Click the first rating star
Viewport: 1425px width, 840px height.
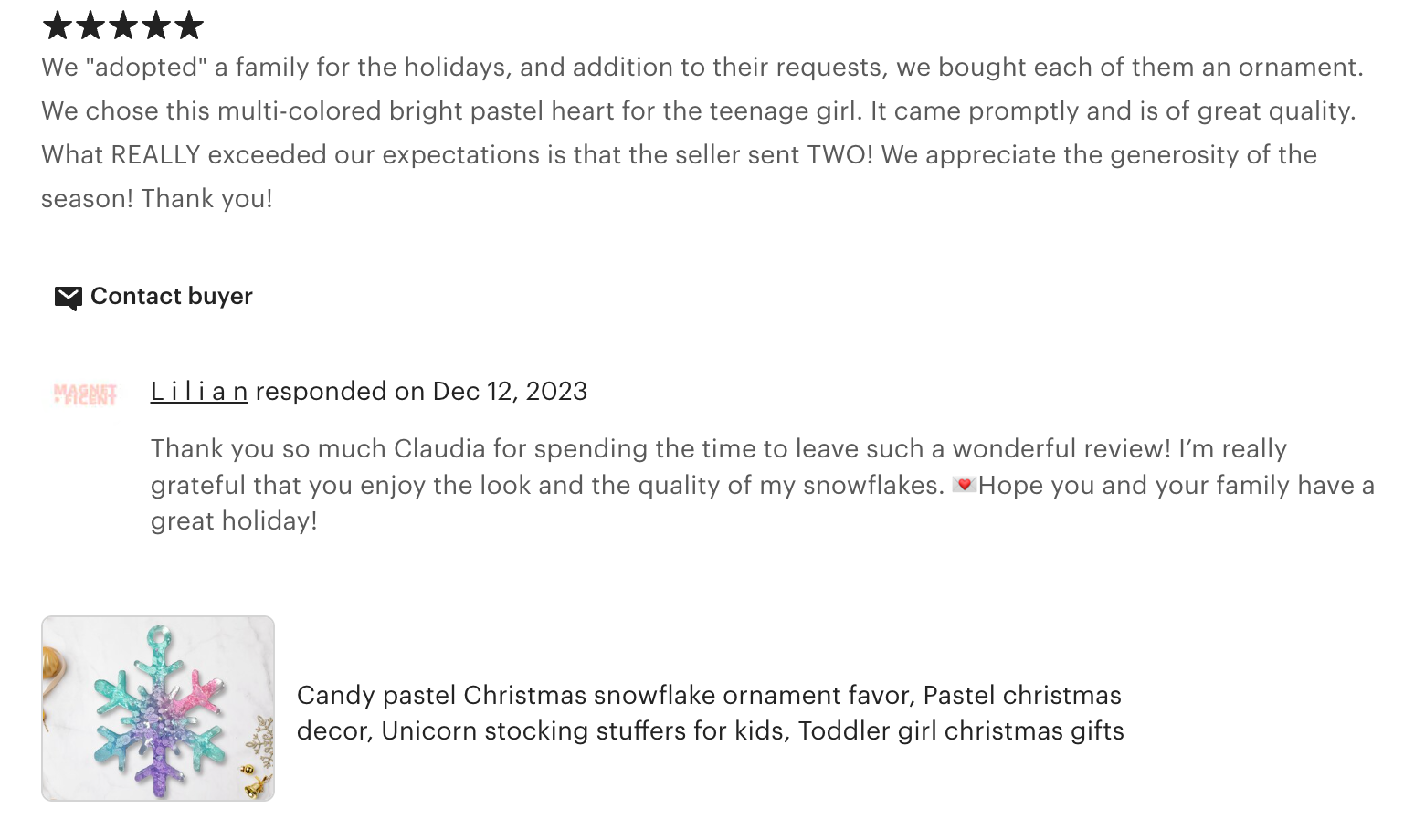pyautogui.click(x=57, y=26)
